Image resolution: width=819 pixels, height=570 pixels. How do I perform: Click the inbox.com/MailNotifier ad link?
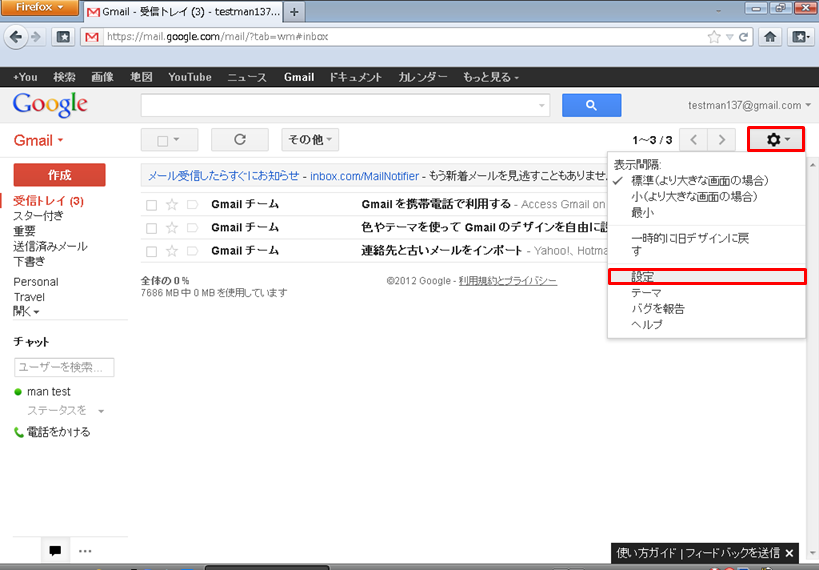364,176
